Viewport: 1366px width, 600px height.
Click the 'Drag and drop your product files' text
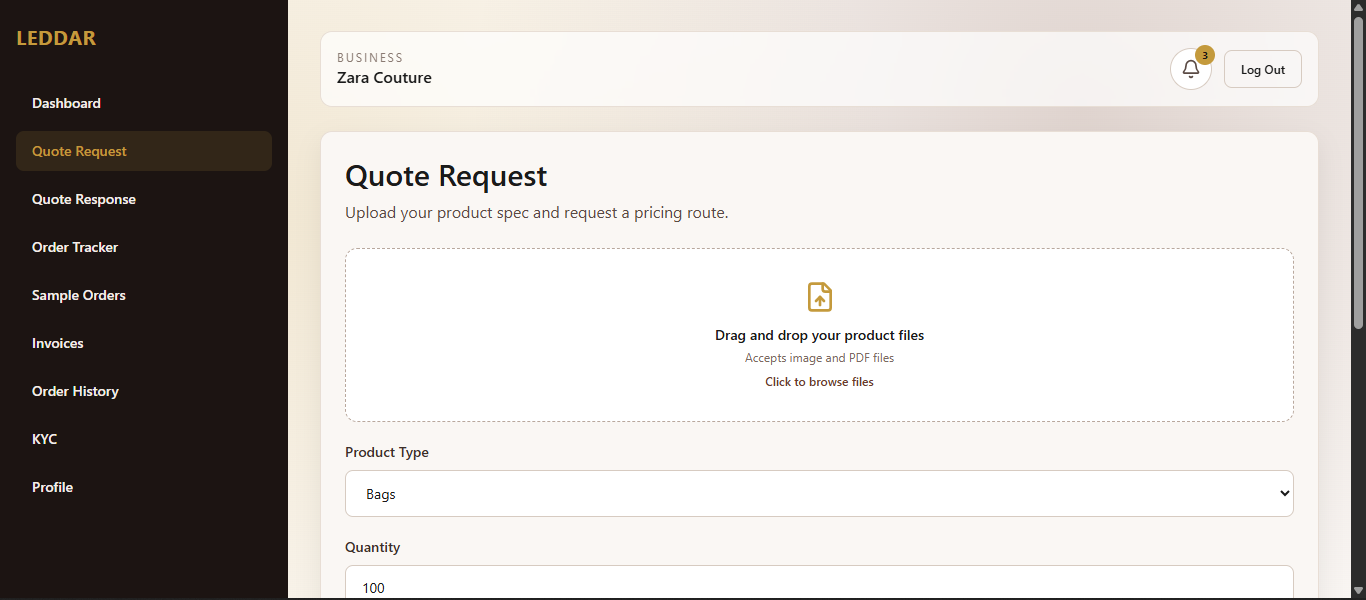tap(820, 335)
